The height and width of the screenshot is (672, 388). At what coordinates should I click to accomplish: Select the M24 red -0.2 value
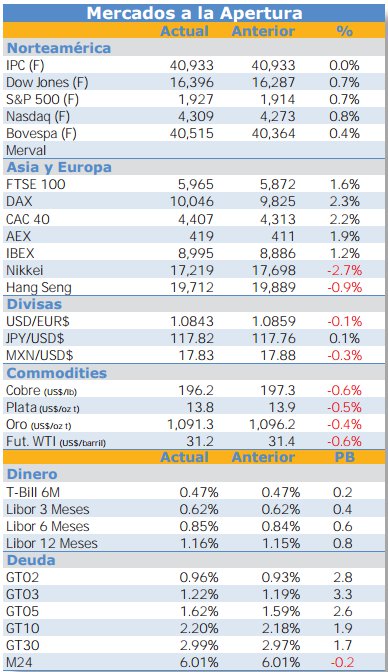343,662
